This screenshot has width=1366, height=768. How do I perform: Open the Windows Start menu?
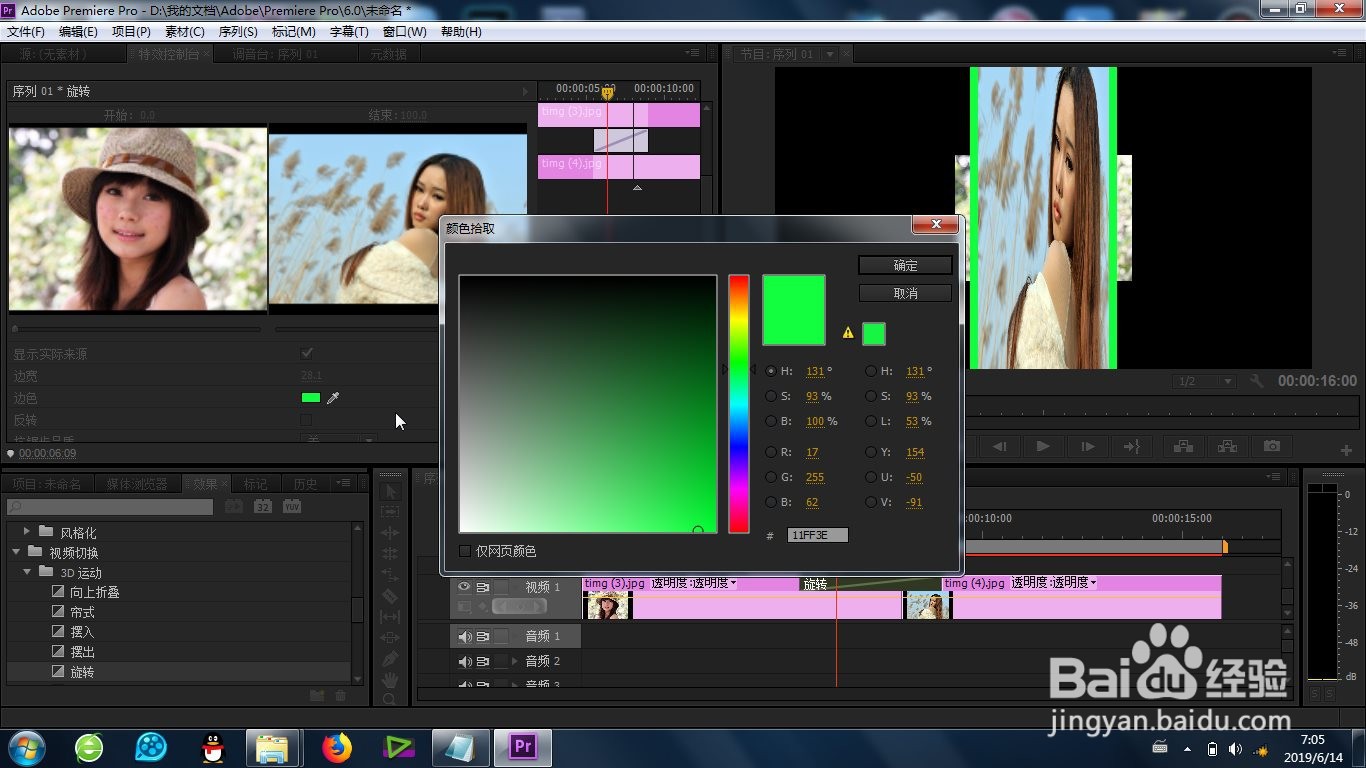pos(26,747)
